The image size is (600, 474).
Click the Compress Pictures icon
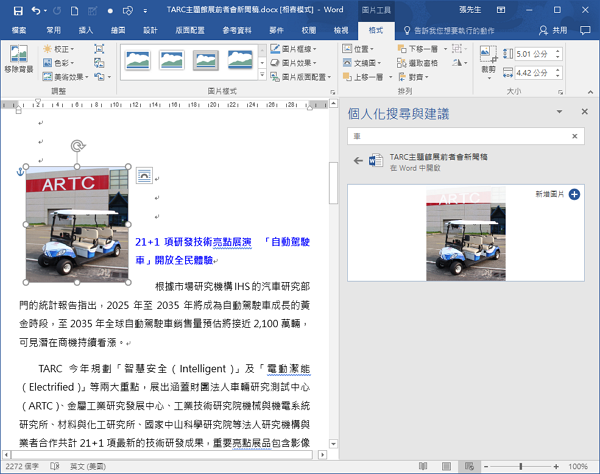click(x=99, y=49)
